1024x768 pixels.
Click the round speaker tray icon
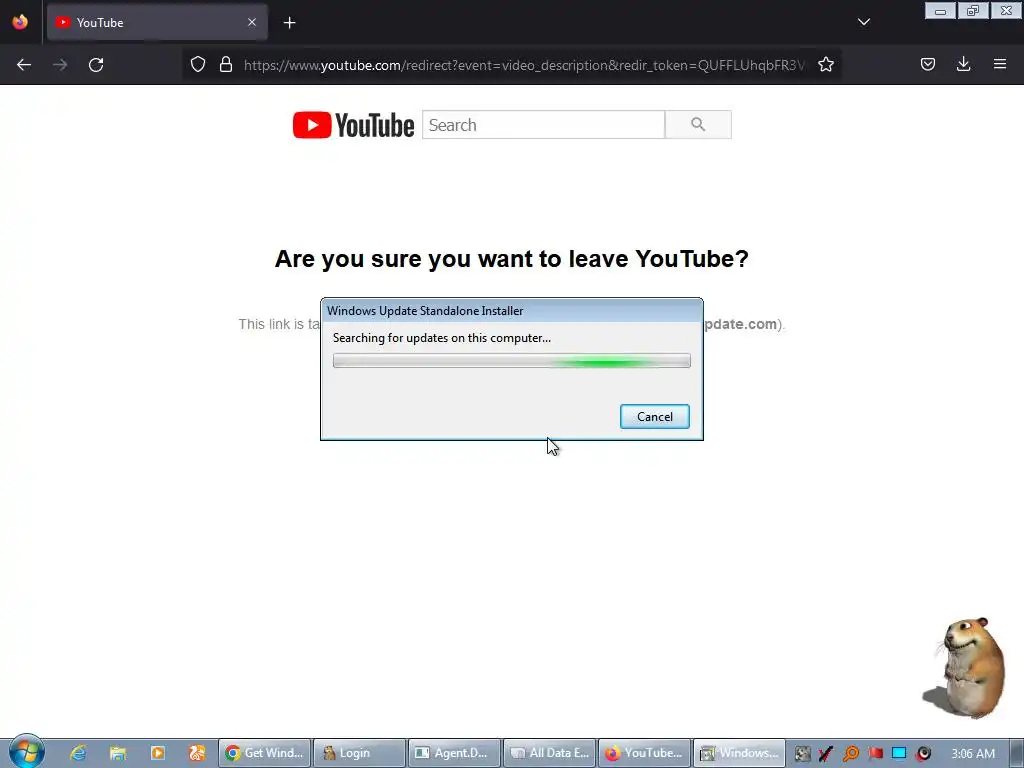923,754
